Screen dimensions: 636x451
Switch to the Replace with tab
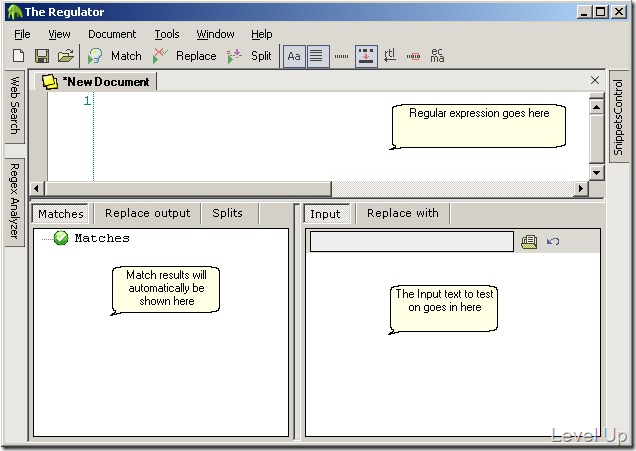[x=403, y=213]
